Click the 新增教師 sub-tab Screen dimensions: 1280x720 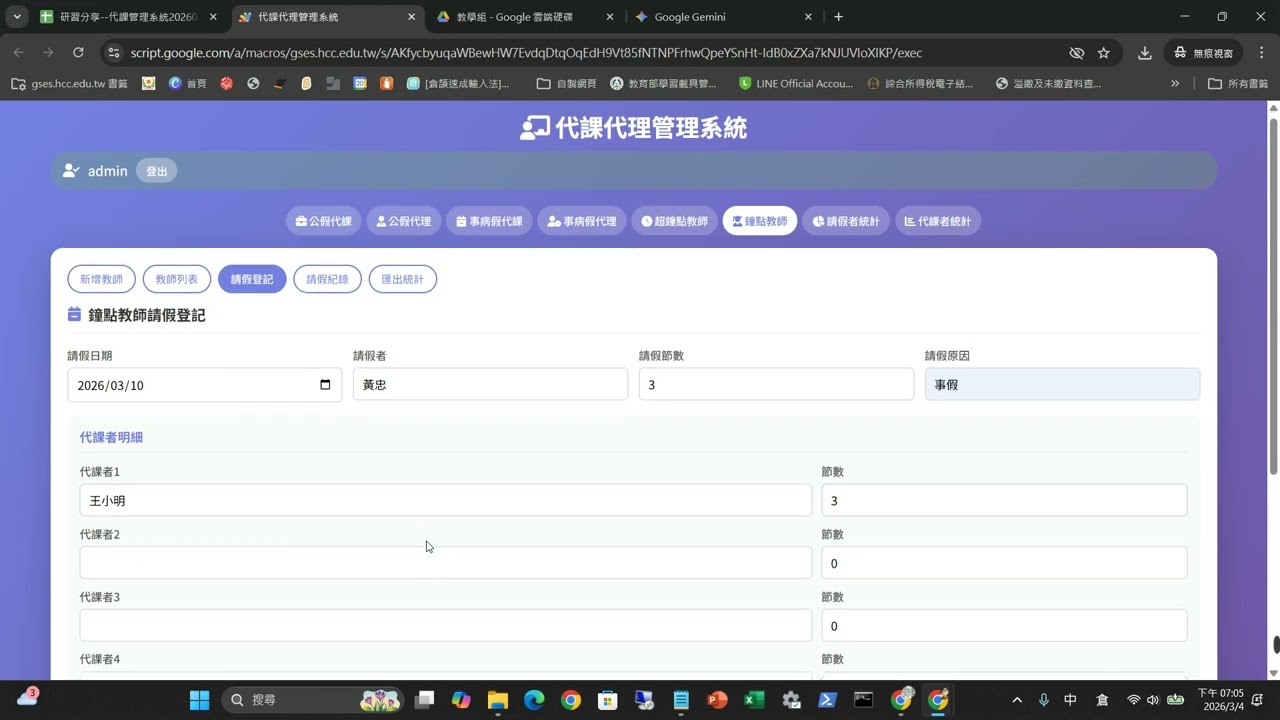(101, 279)
